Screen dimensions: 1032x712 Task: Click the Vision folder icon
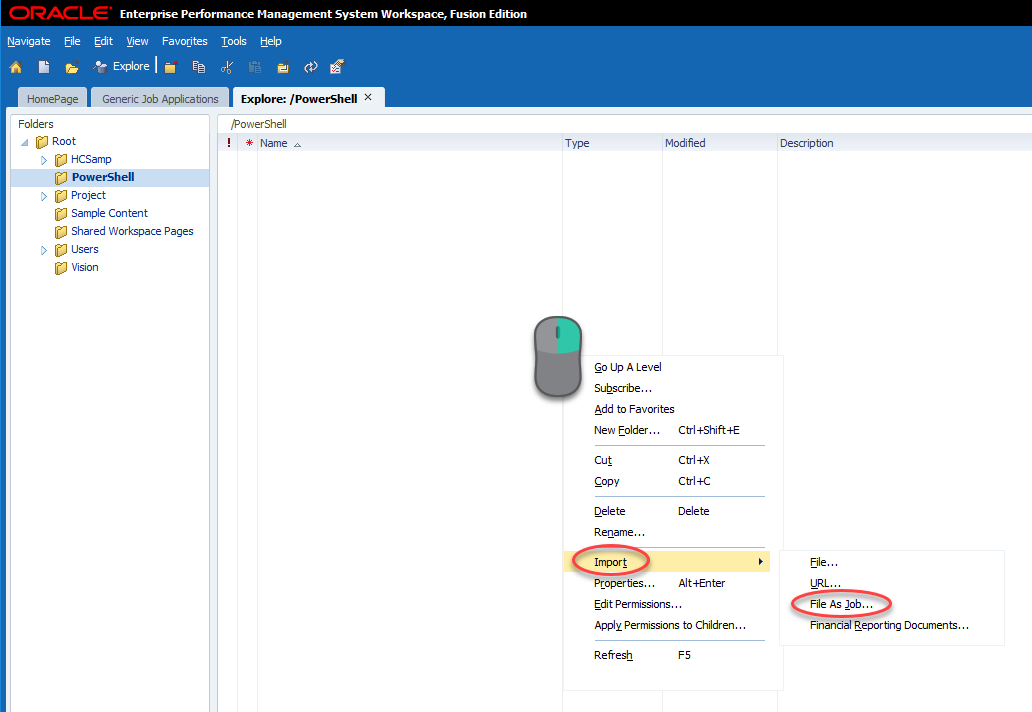click(61, 268)
